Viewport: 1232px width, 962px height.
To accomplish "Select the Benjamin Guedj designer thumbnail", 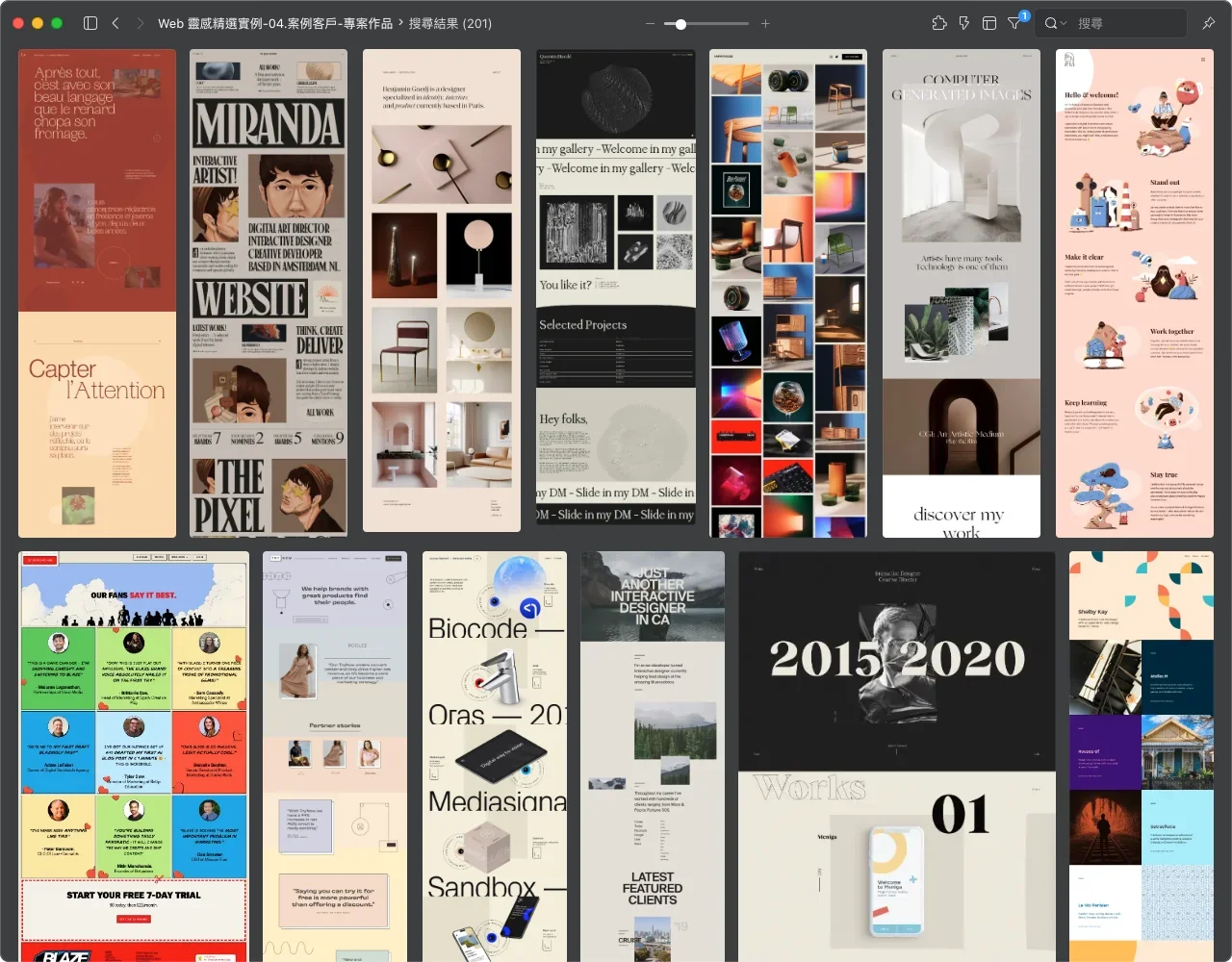I will click(x=442, y=291).
